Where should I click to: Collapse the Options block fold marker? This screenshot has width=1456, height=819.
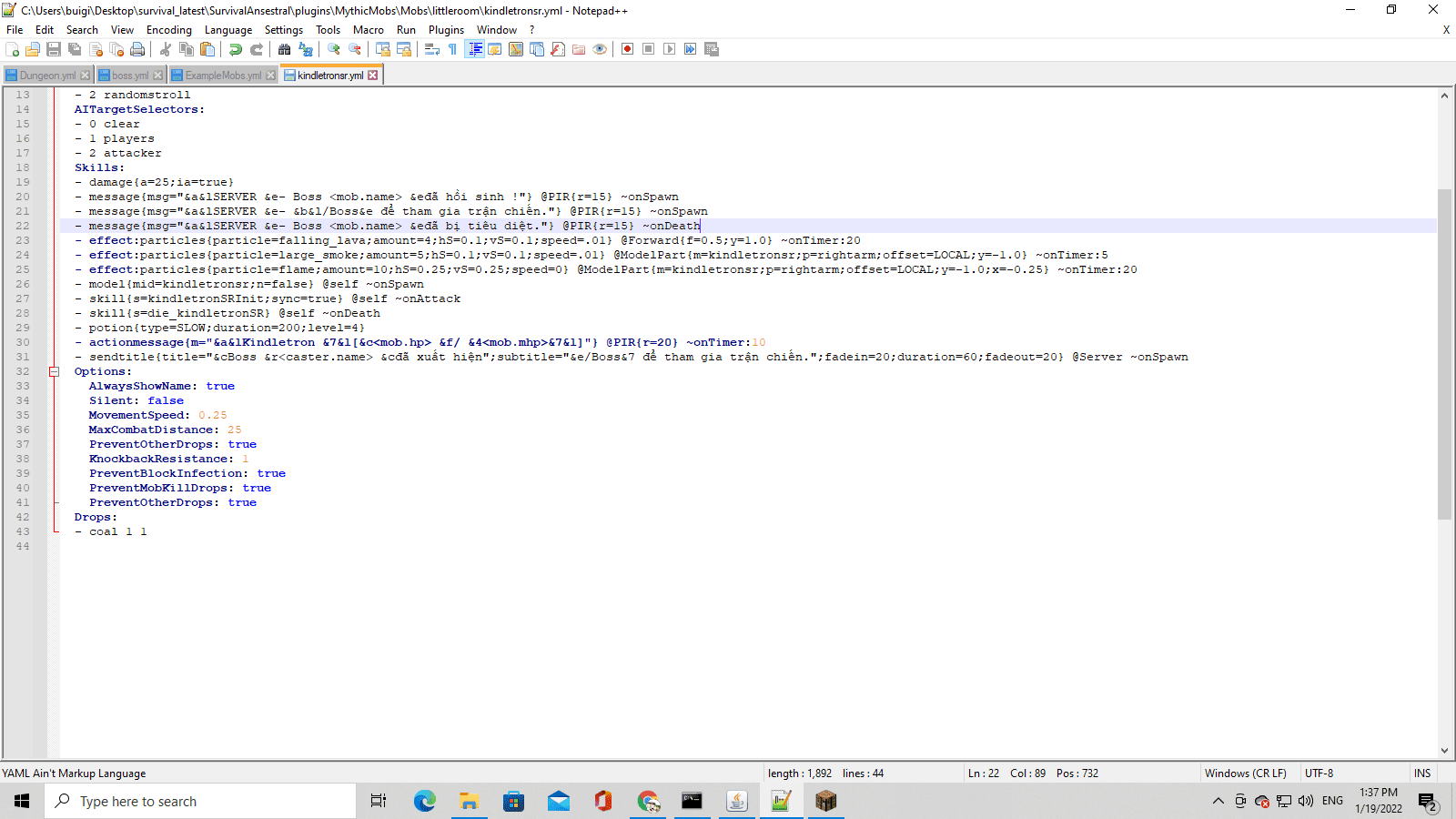click(54, 371)
